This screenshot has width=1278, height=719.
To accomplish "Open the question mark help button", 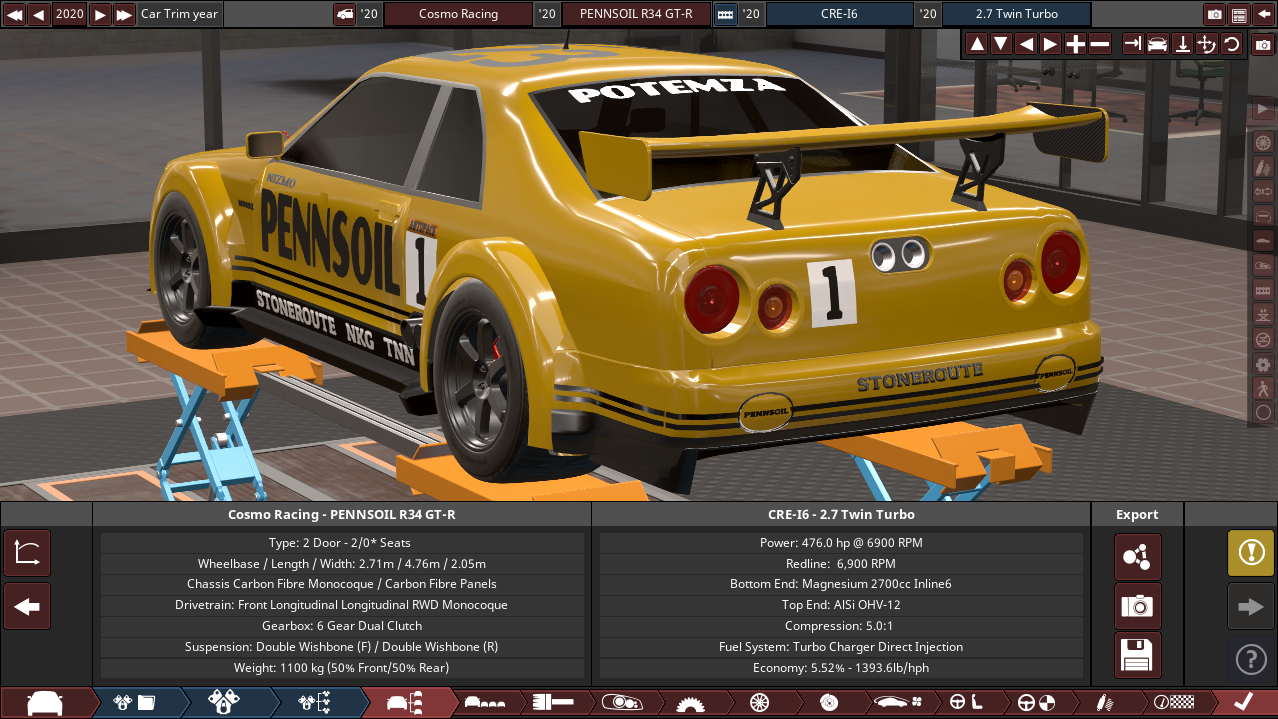I will pyautogui.click(x=1251, y=659).
